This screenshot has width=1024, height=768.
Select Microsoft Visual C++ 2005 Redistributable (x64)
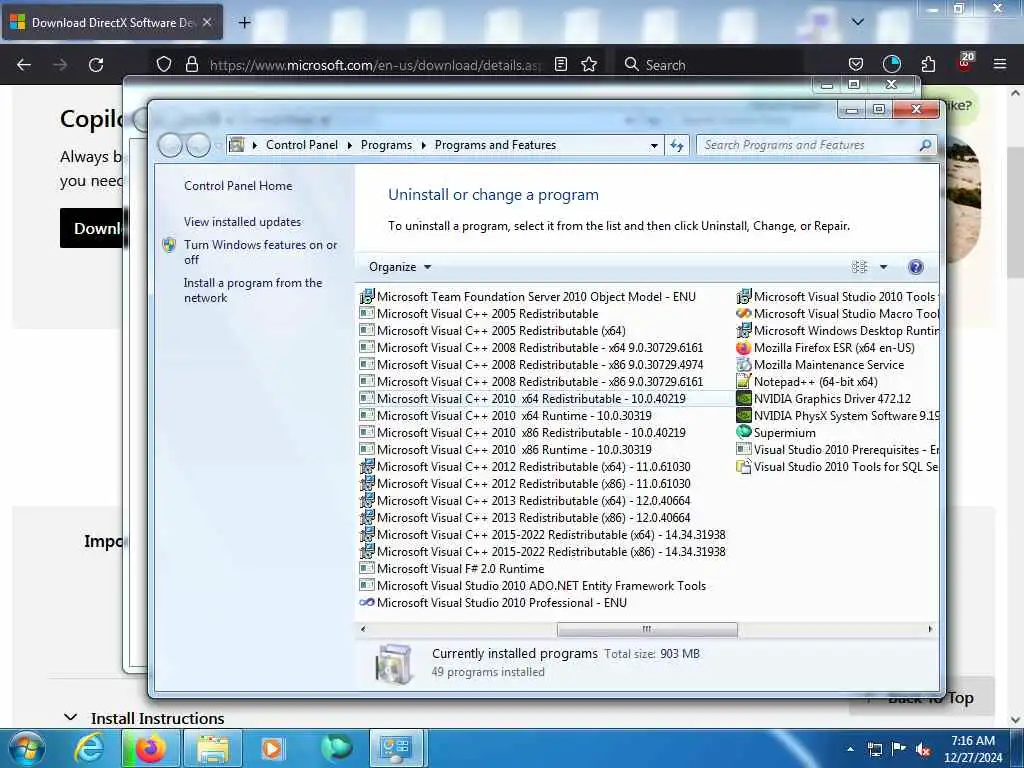coord(492,330)
